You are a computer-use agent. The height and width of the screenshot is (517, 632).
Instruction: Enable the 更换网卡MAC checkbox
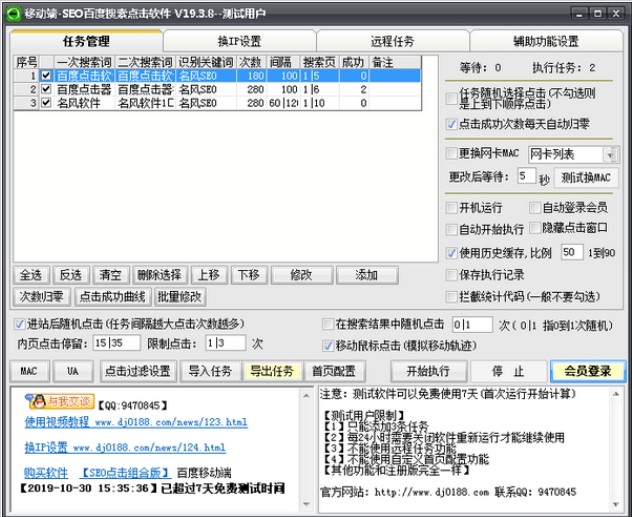452,154
